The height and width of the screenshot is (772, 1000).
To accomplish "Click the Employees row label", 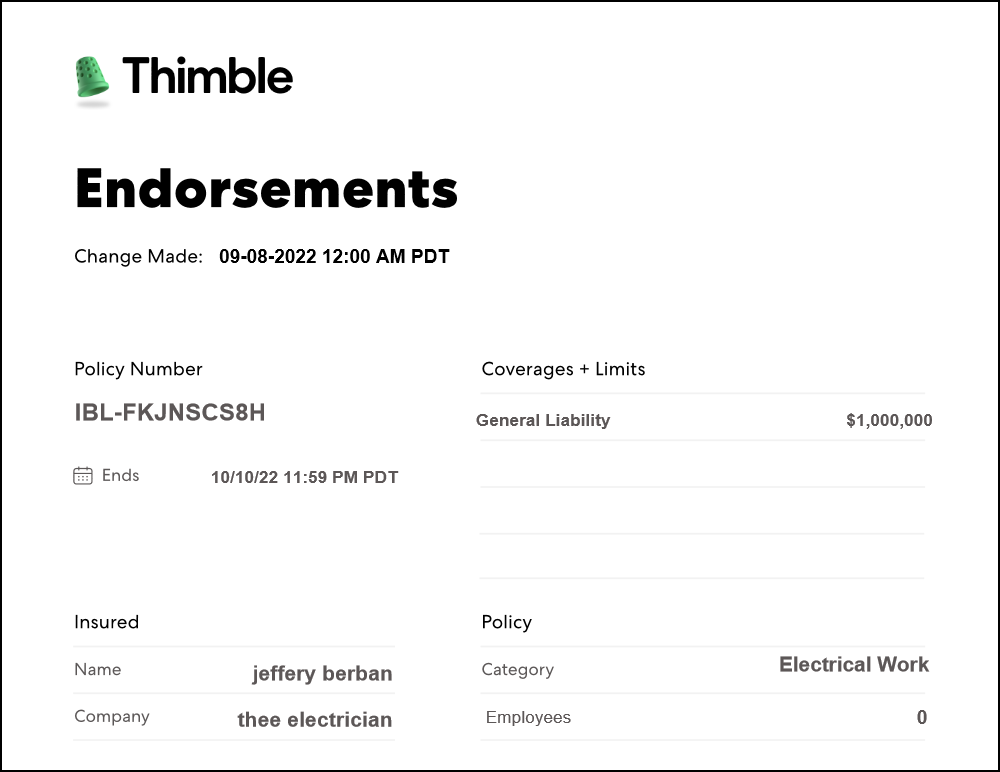I will click(528, 718).
